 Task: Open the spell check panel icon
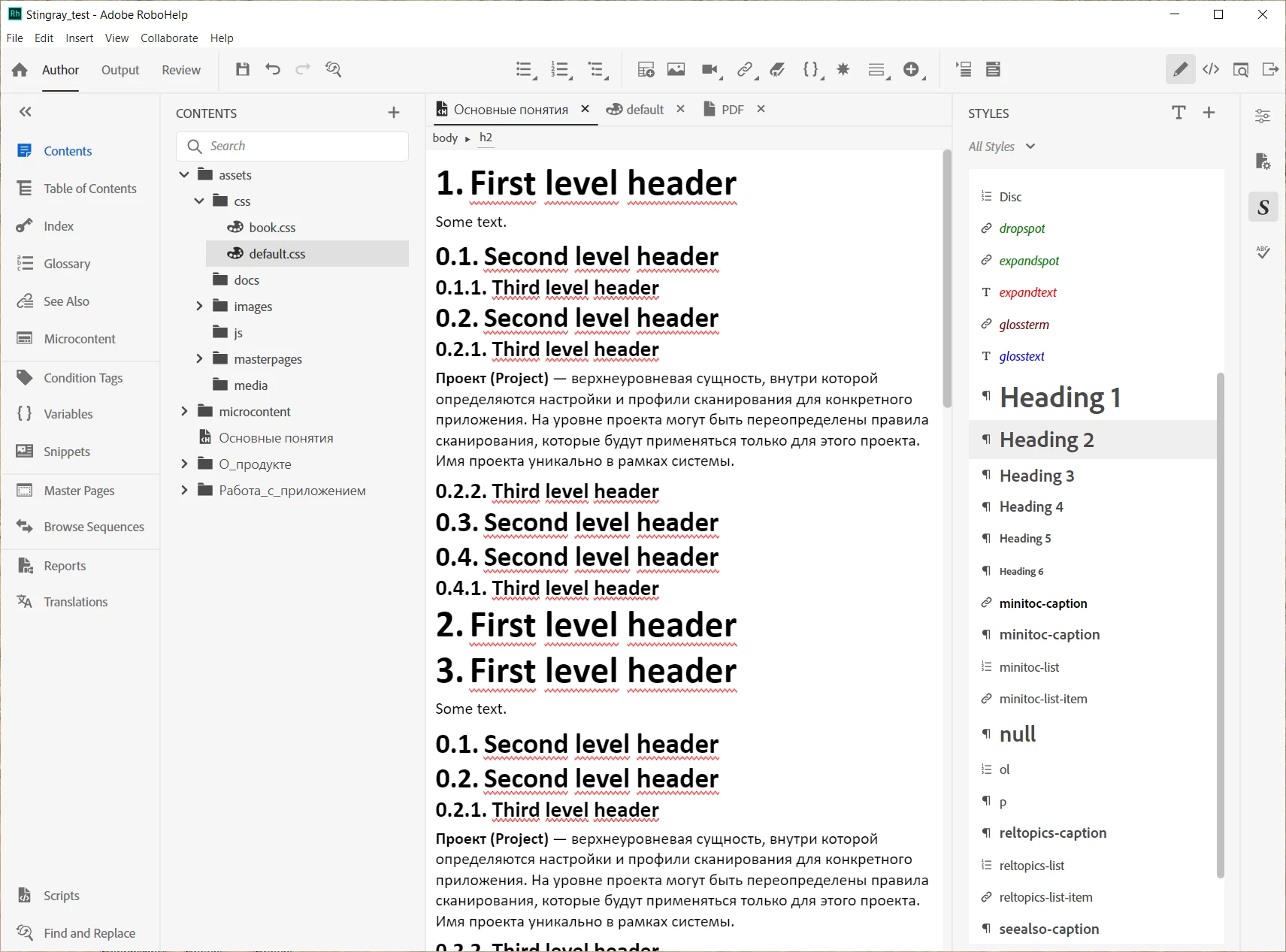point(1263,252)
